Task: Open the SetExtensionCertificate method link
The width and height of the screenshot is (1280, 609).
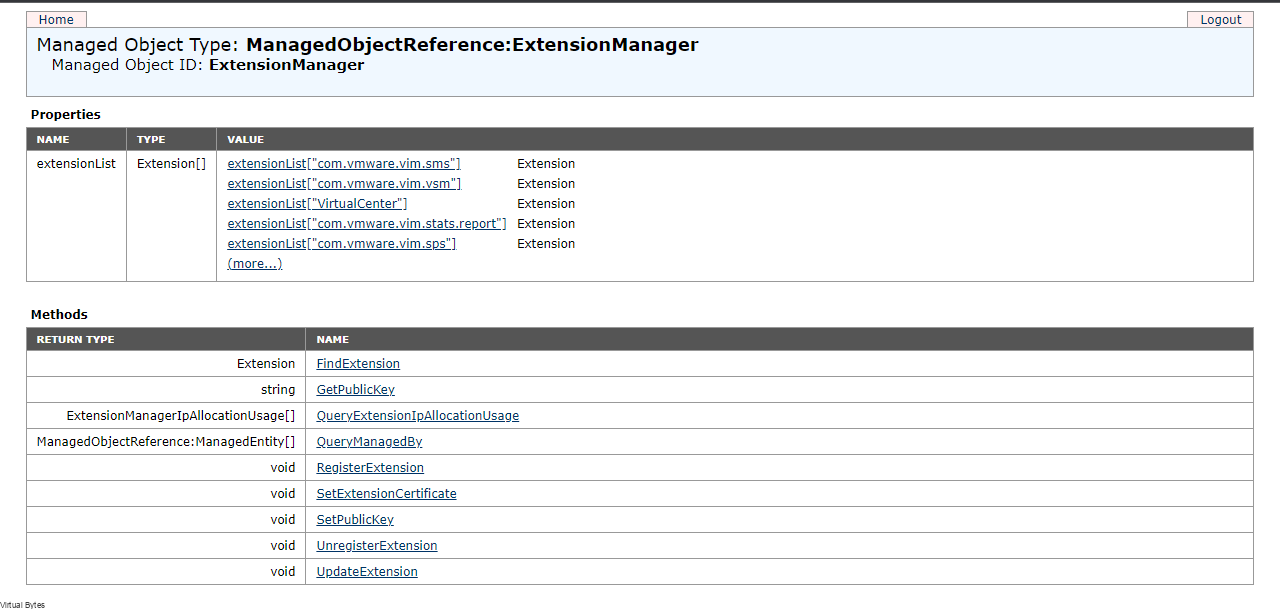Action: [x=386, y=493]
